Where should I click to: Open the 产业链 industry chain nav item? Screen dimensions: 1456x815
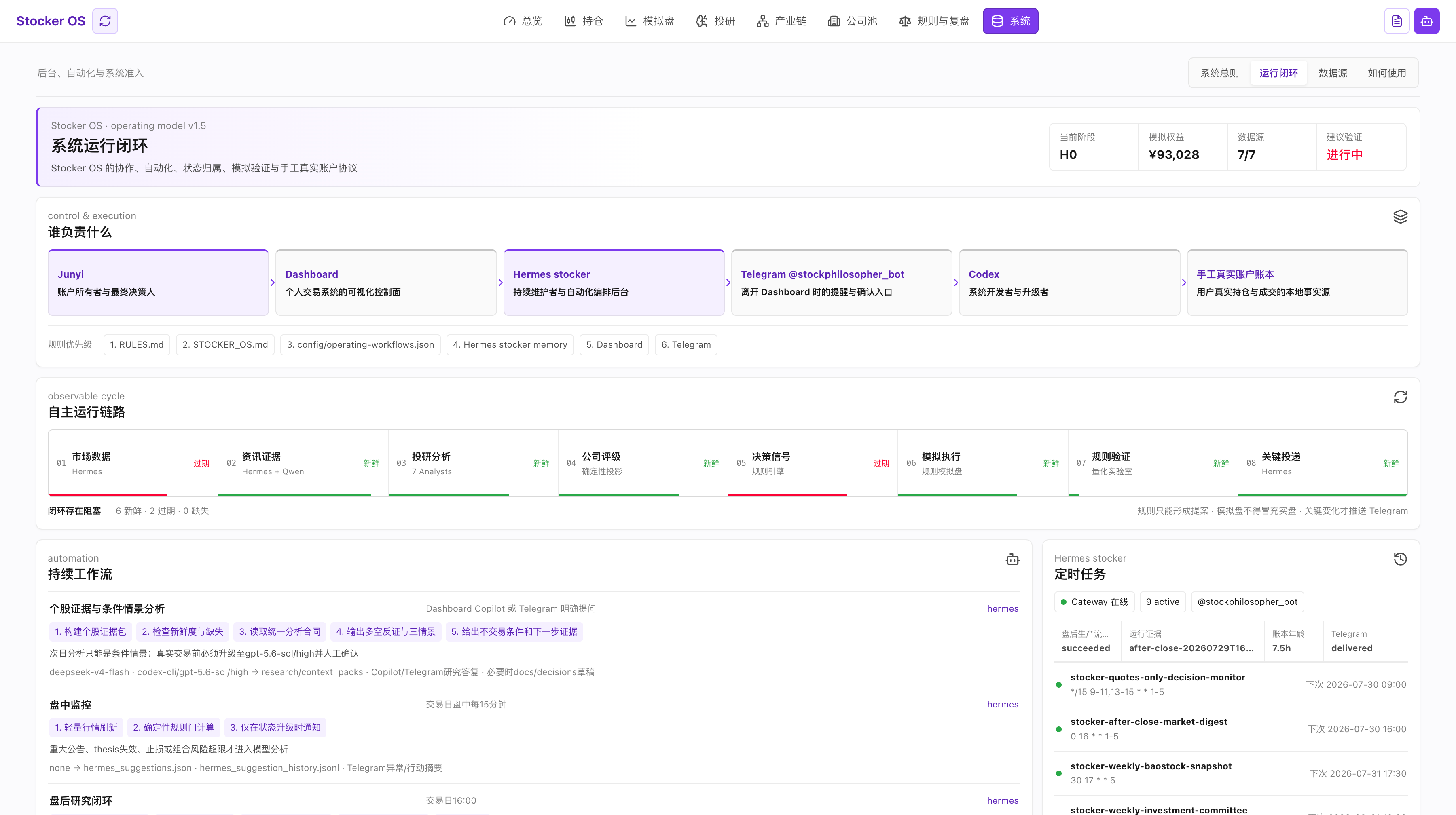coord(782,21)
